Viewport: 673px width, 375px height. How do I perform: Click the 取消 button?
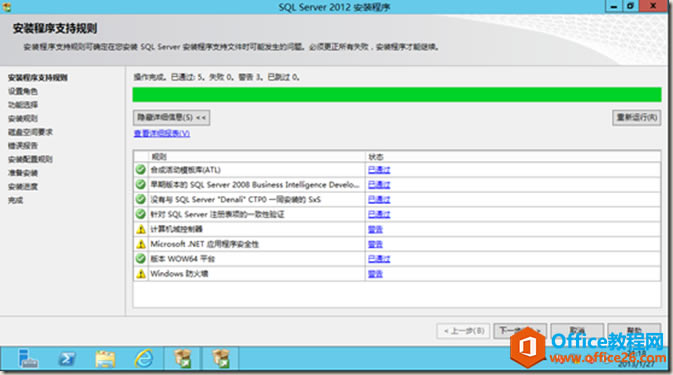[577, 331]
